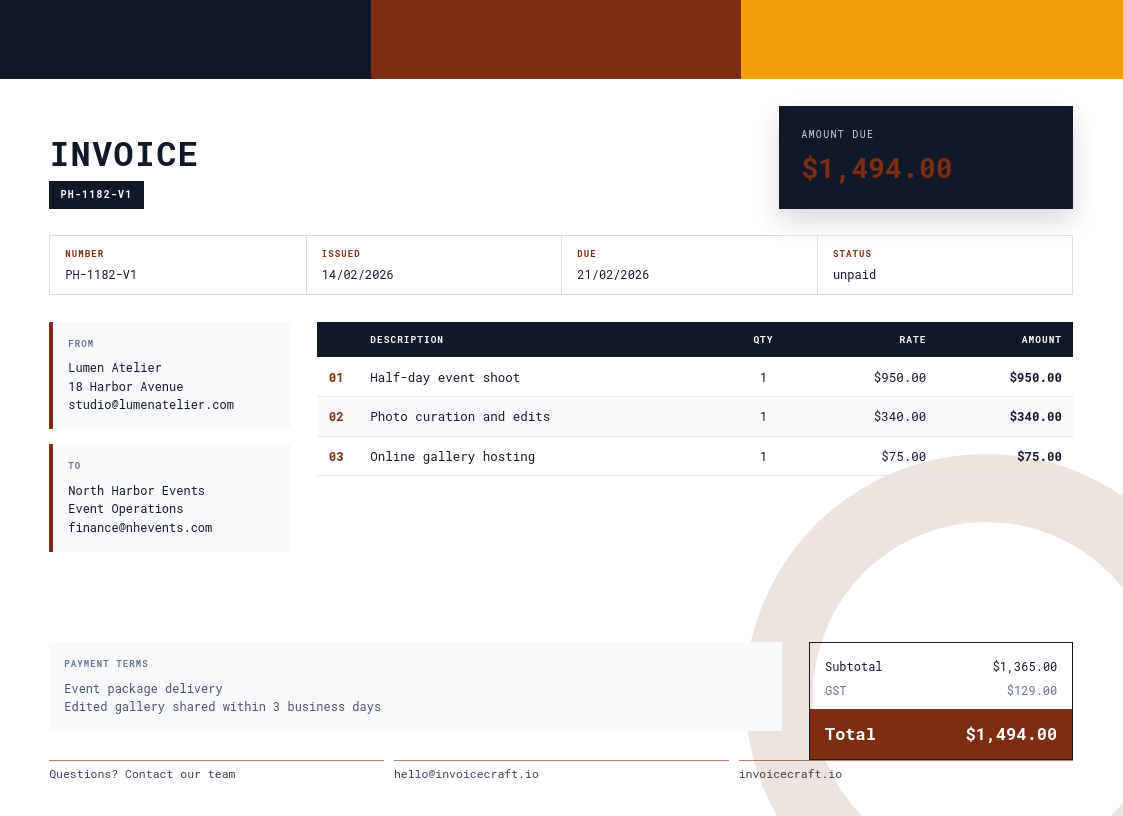Click the 18 Harbor Avenue address line

pyautogui.click(x=125, y=387)
